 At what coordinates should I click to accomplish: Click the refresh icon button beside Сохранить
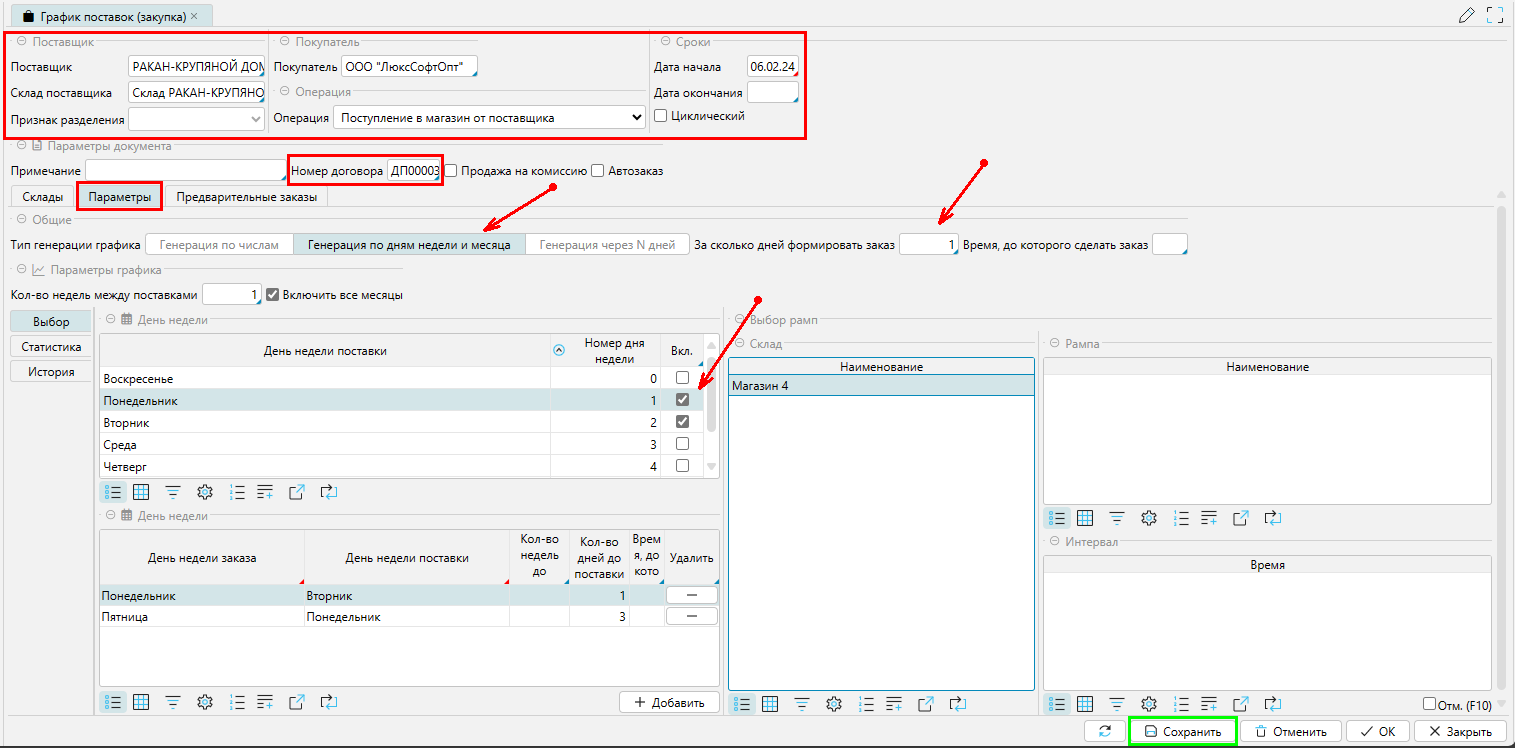click(1104, 731)
